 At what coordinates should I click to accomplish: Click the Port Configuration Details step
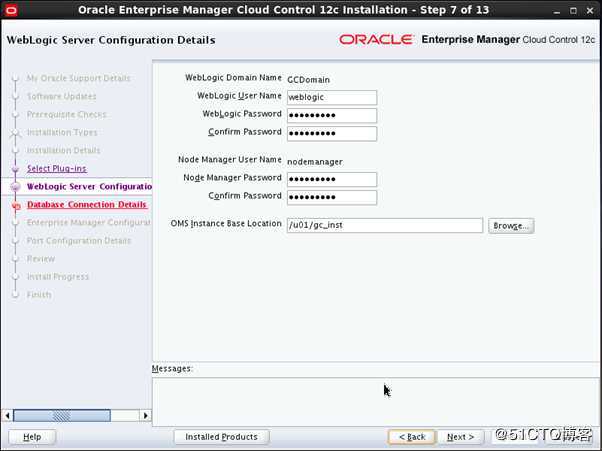coord(79,241)
